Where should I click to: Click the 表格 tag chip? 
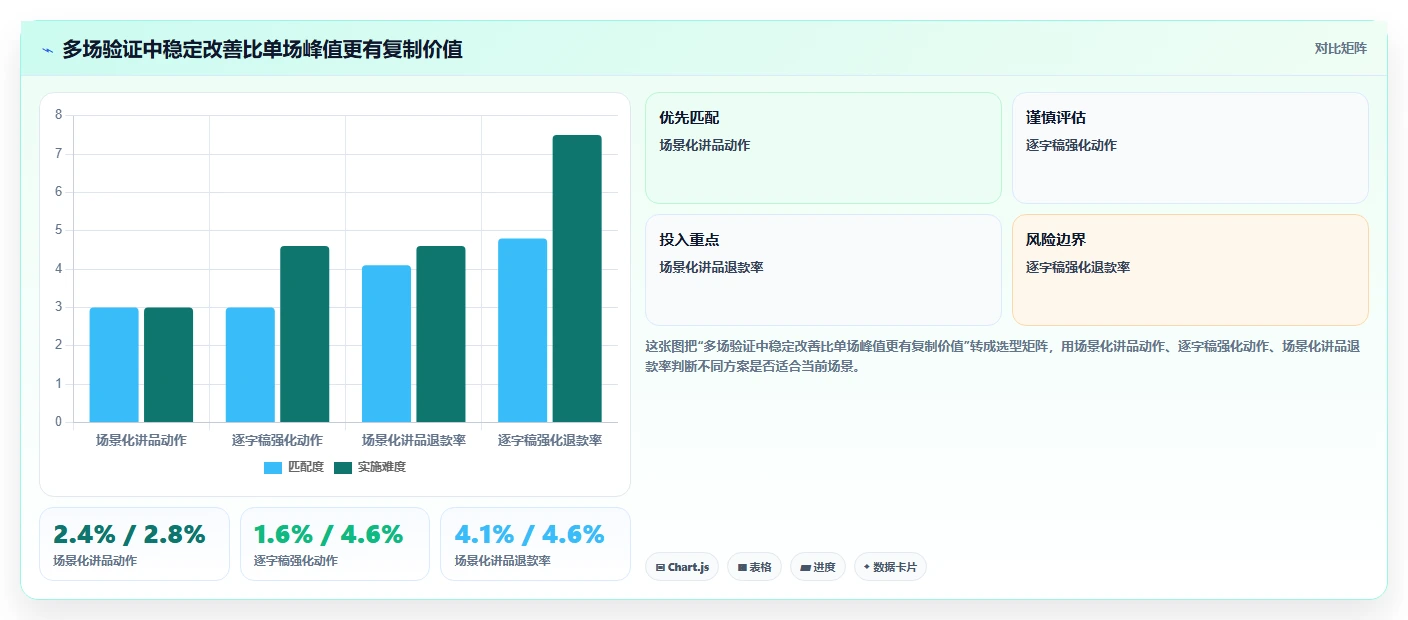(754, 567)
